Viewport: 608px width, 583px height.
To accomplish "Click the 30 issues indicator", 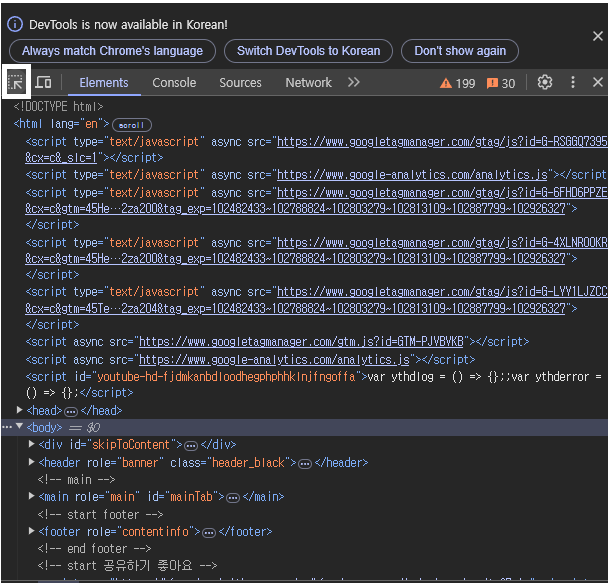I will pos(501,83).
